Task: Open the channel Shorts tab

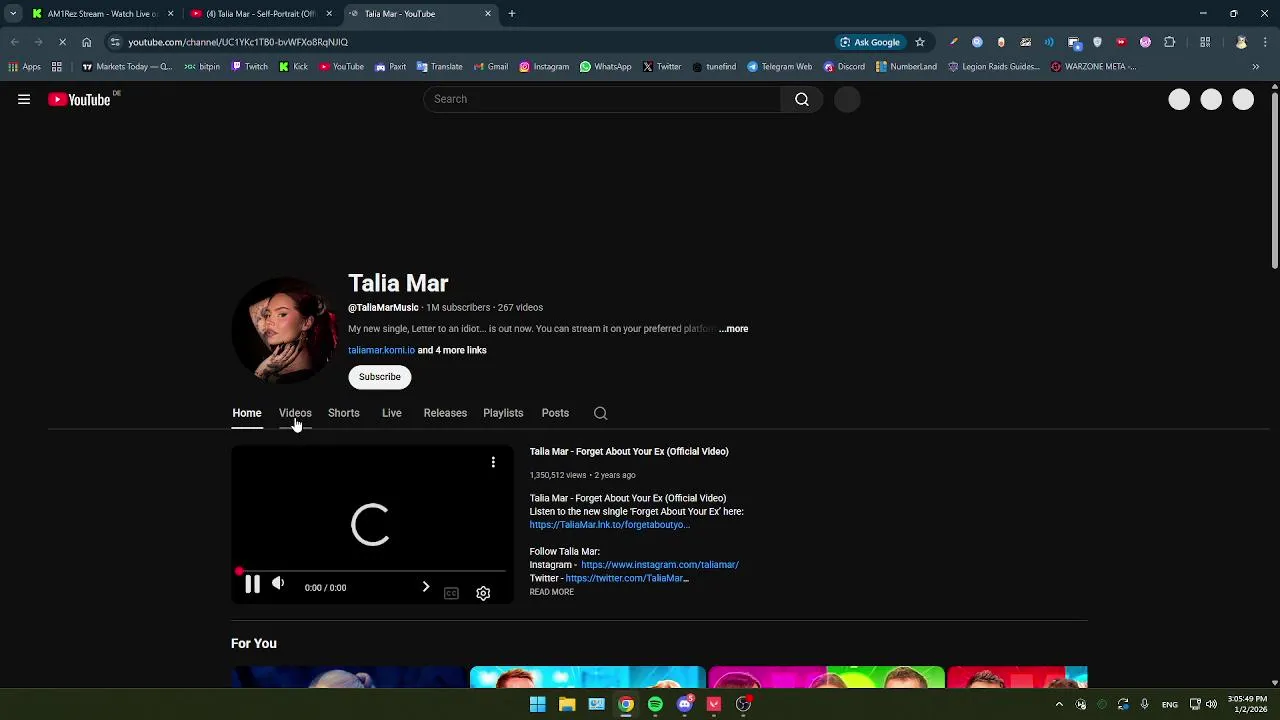Action: coord(344,413)
